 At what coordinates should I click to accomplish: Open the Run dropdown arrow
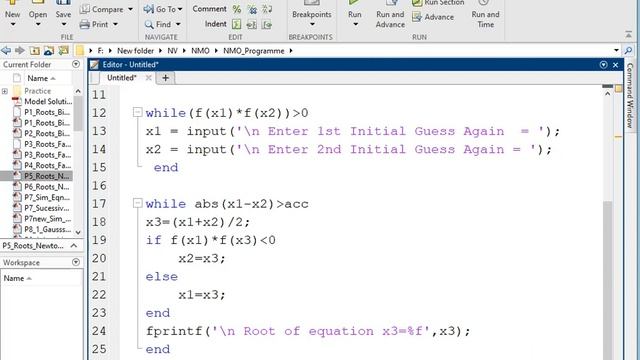355,25
